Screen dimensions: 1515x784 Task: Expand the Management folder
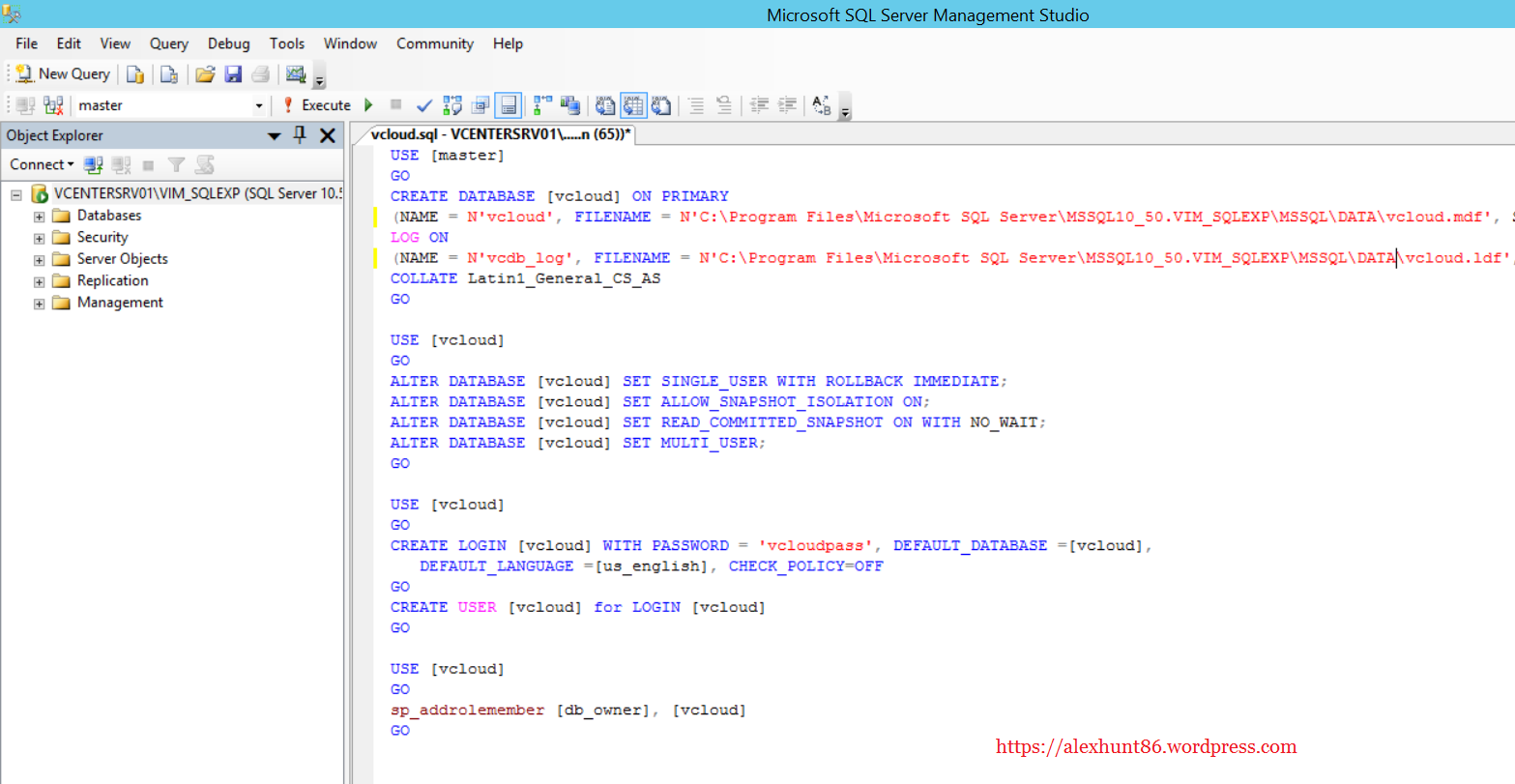(39, 304)
